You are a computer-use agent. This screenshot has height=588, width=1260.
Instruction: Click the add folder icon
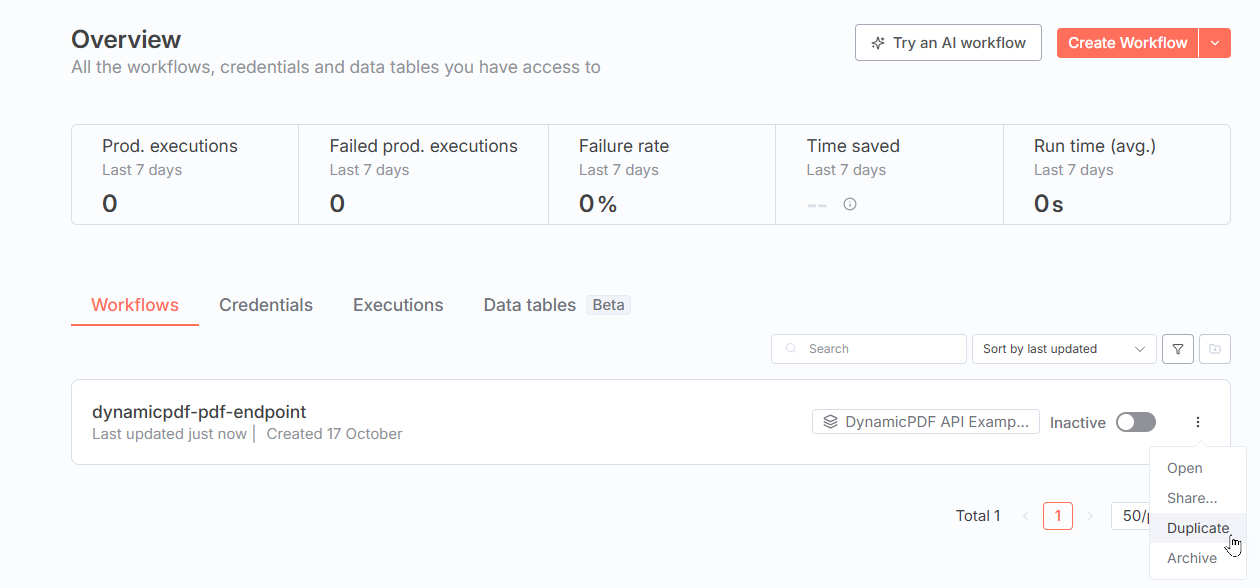pos(1215,349)
